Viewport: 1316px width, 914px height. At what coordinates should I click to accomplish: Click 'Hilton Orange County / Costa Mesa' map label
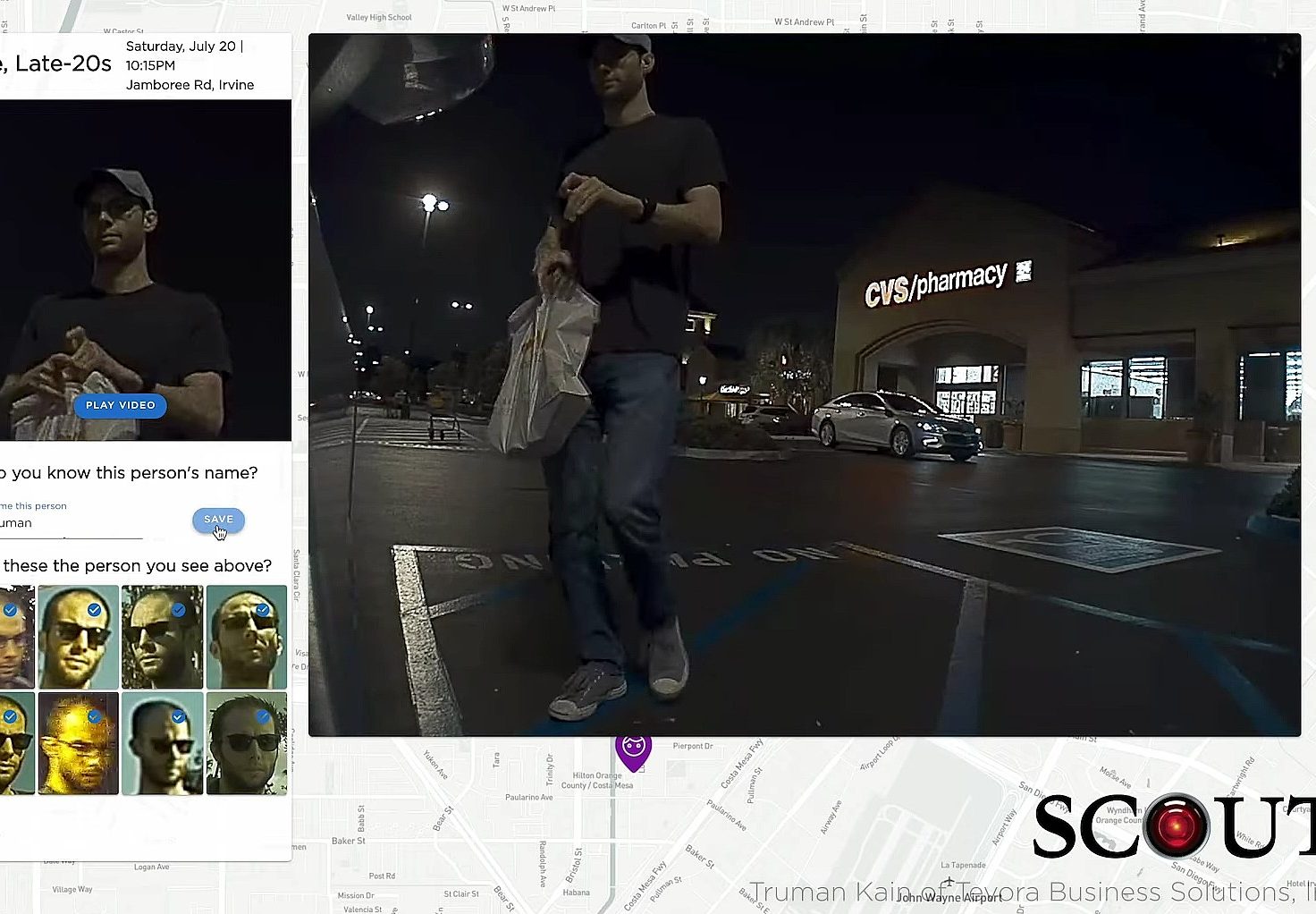point(597,781)
